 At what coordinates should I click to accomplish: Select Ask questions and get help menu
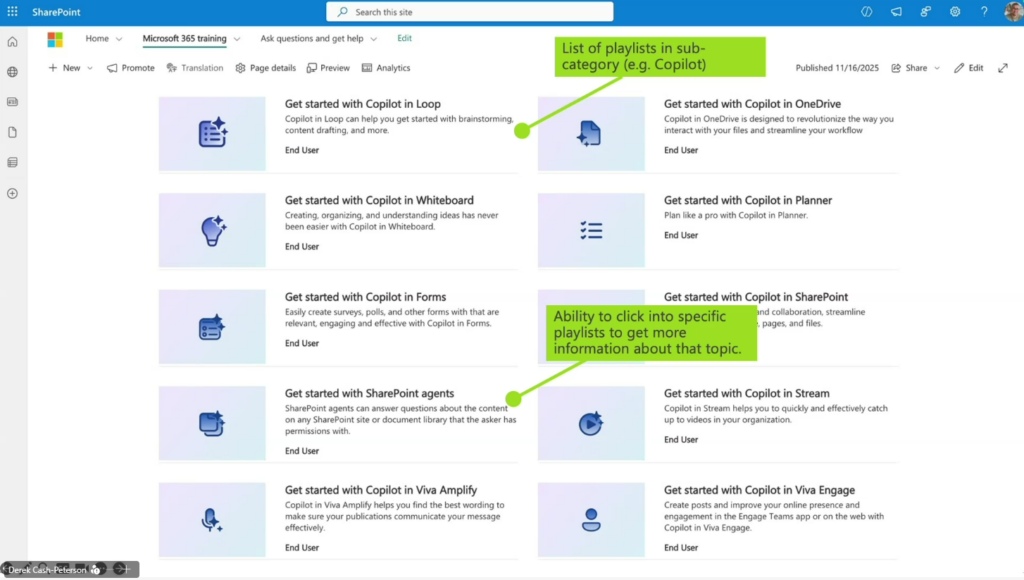(x=312, y=39)
